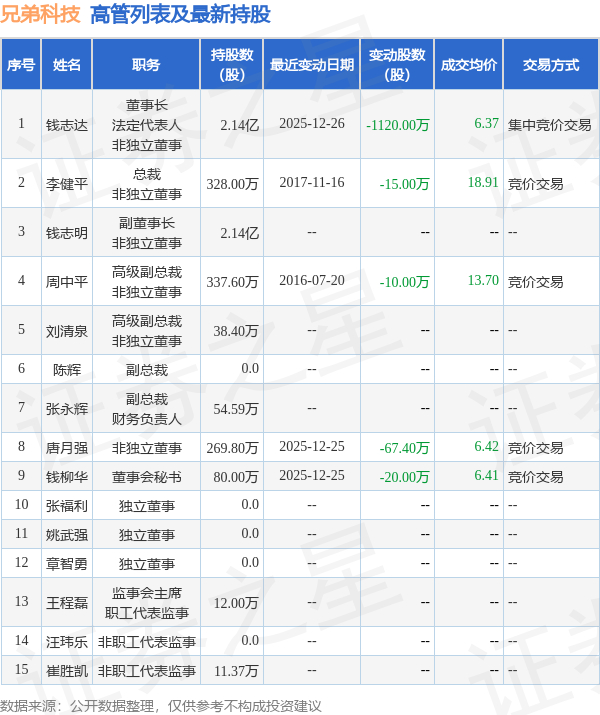Image resolution: width=600 pixels, height=715 pixels.
Task: Click the name 崔胜凯
Action: click(67, 671)
